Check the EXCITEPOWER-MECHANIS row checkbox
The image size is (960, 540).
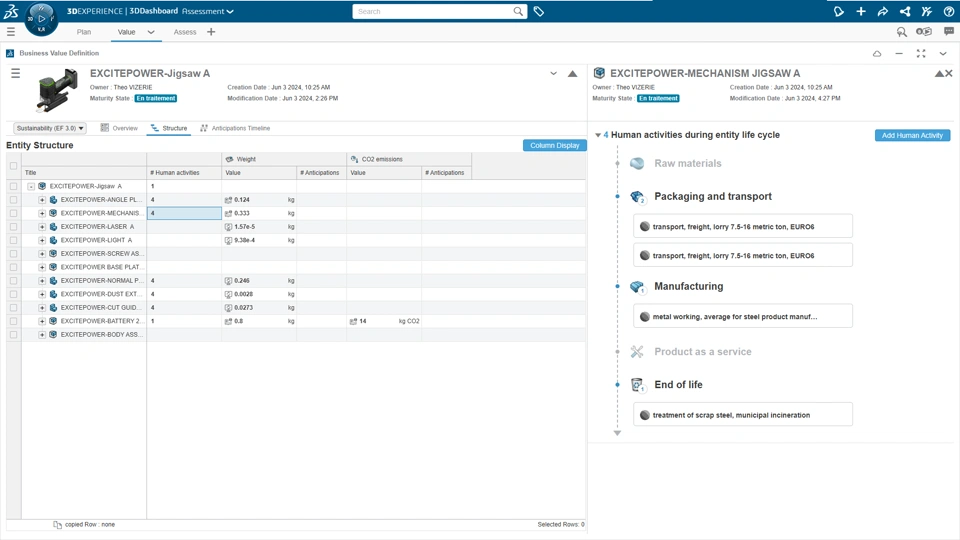tap(13, 213)
